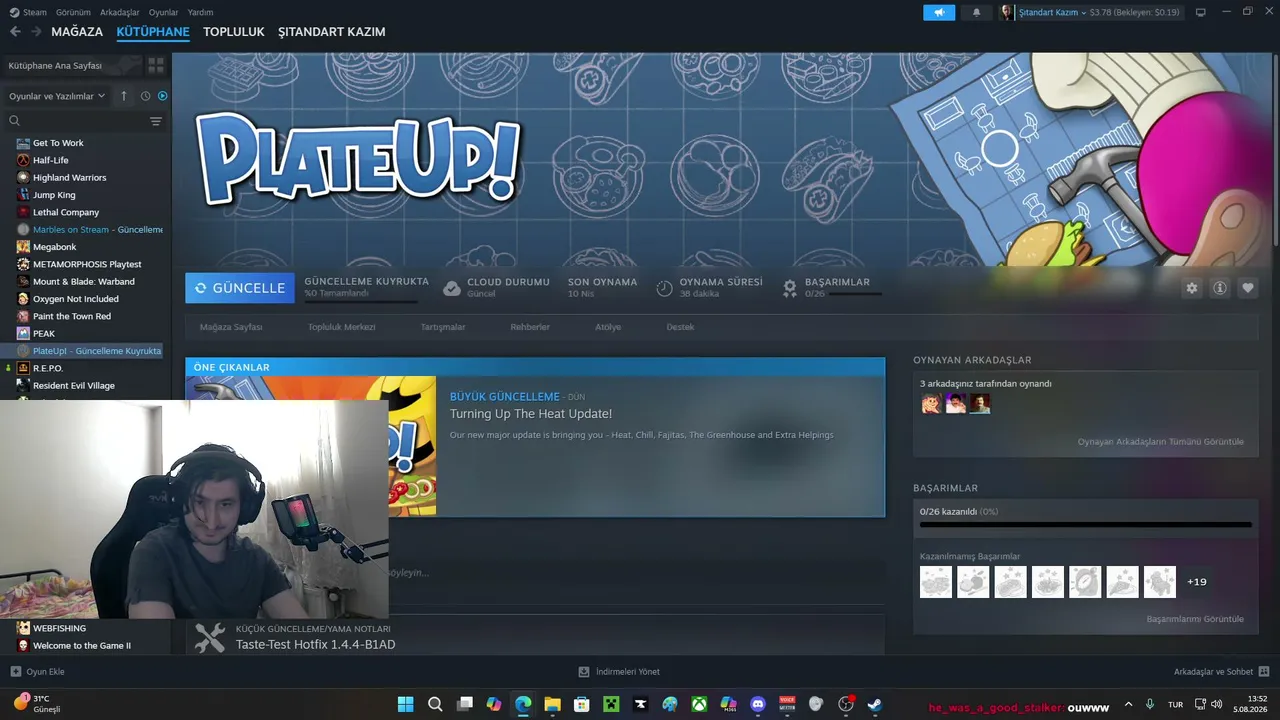Open Destek link
Viewport: 1280px width, 720px height.
(x=680, y=327)
